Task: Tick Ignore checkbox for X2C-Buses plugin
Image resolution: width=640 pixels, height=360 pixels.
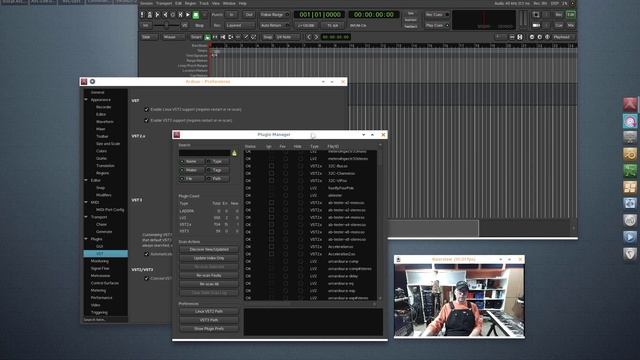Action: [x=271, y=166]
